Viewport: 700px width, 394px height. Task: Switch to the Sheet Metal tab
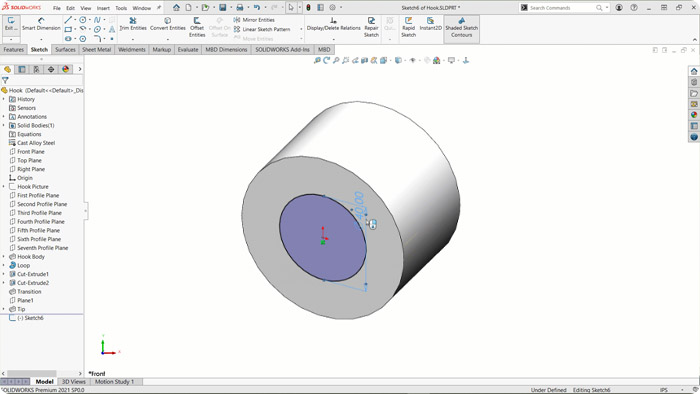point(96,50)
